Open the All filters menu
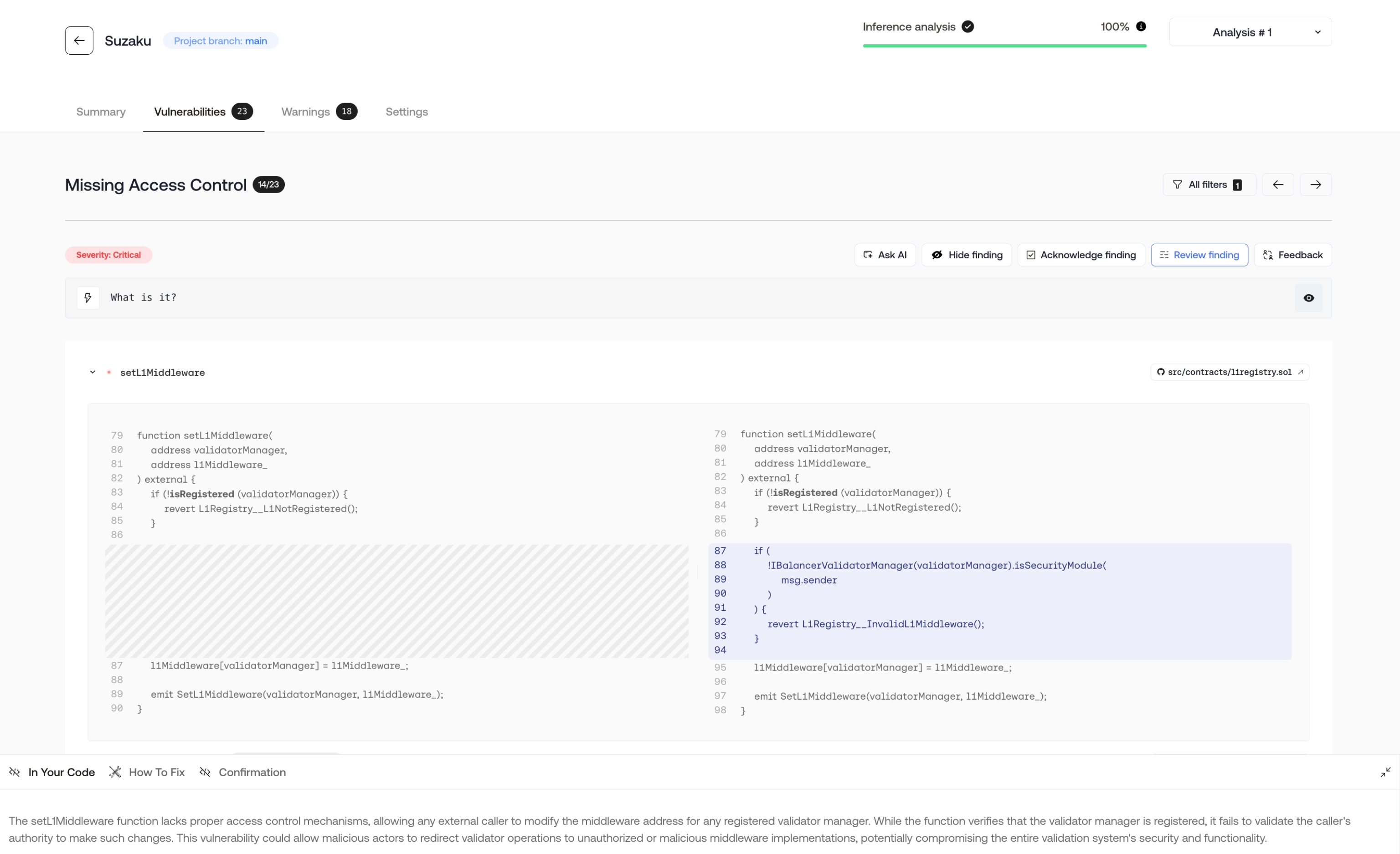This screenshot has height=854, width=1400. (1209, 184)
